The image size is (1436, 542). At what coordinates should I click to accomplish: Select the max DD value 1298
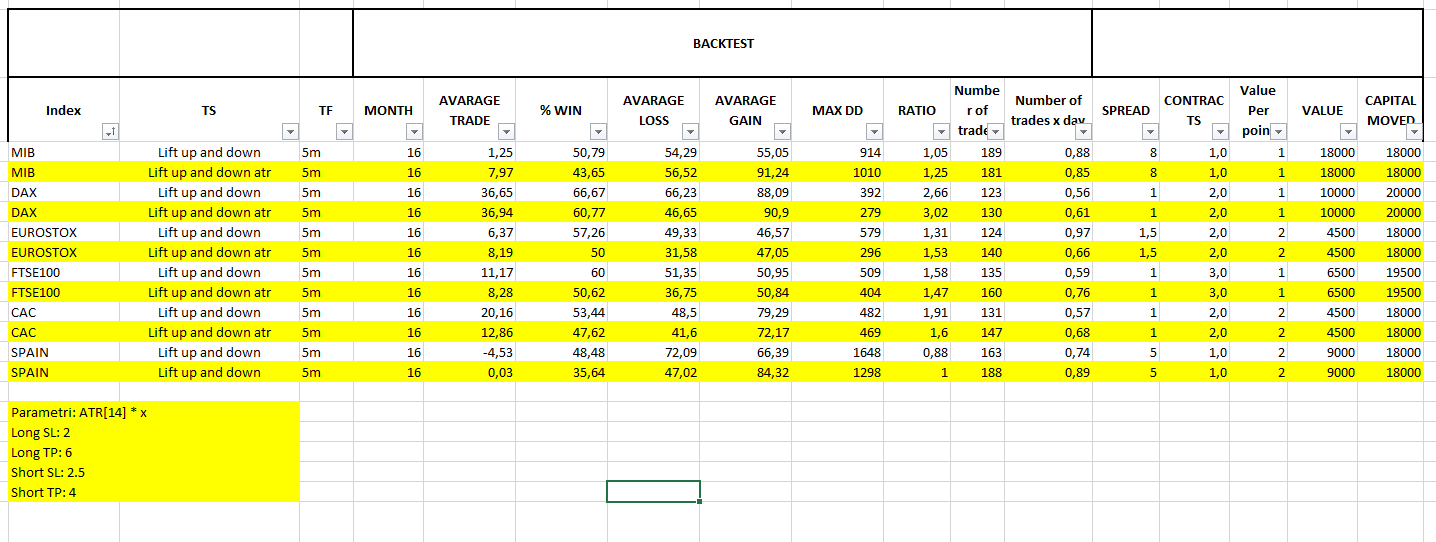coord(837,372)
